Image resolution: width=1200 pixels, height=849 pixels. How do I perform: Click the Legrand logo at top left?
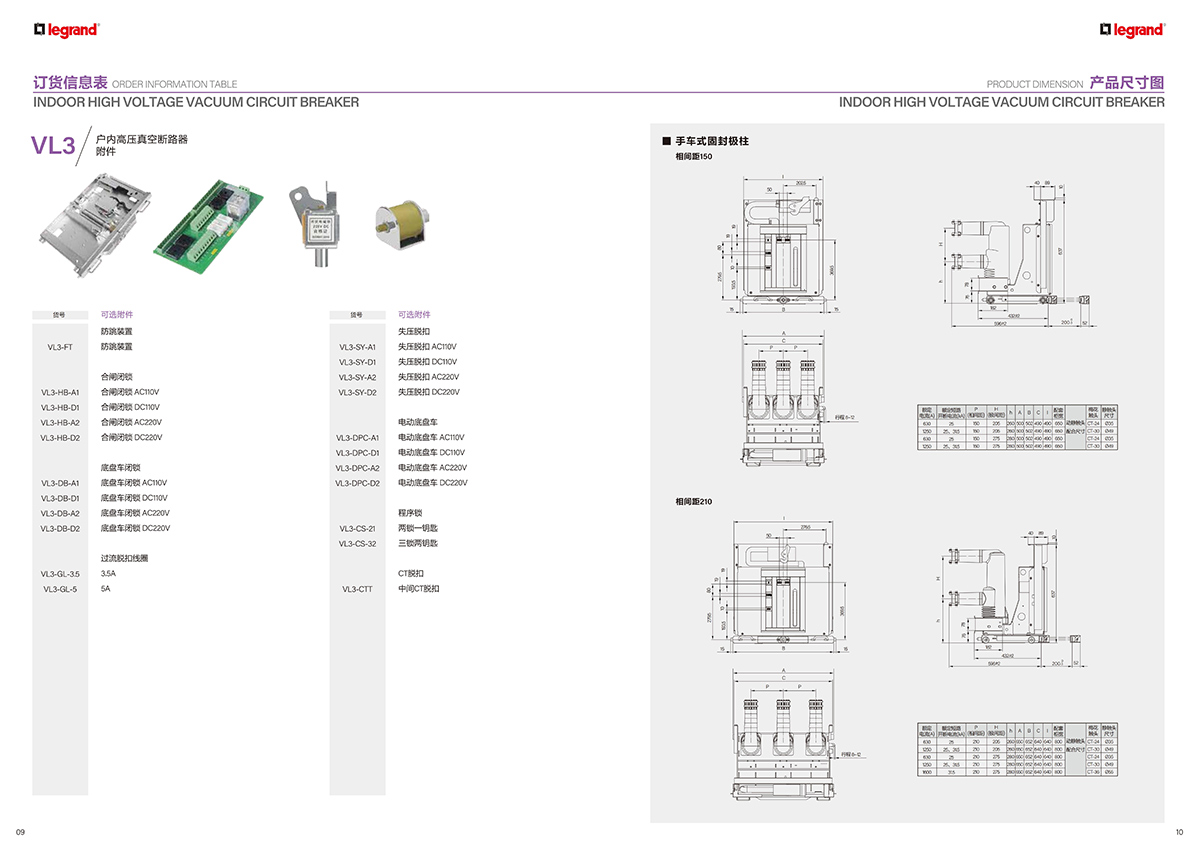(x=66, y=30)
